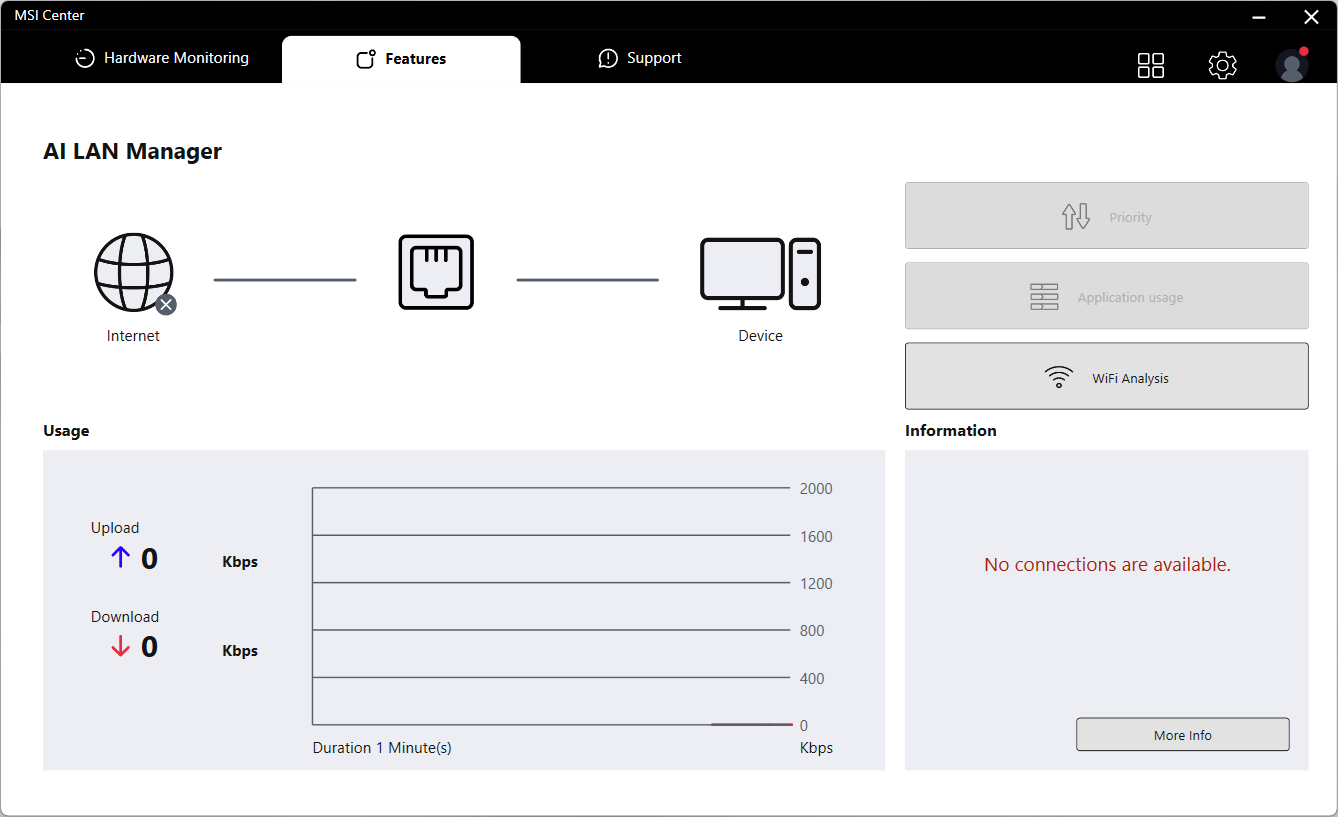The height and width of the screenshot is (817, 1338).
Task: Click the Application usage list icon
Action: tap(1044, 297)
